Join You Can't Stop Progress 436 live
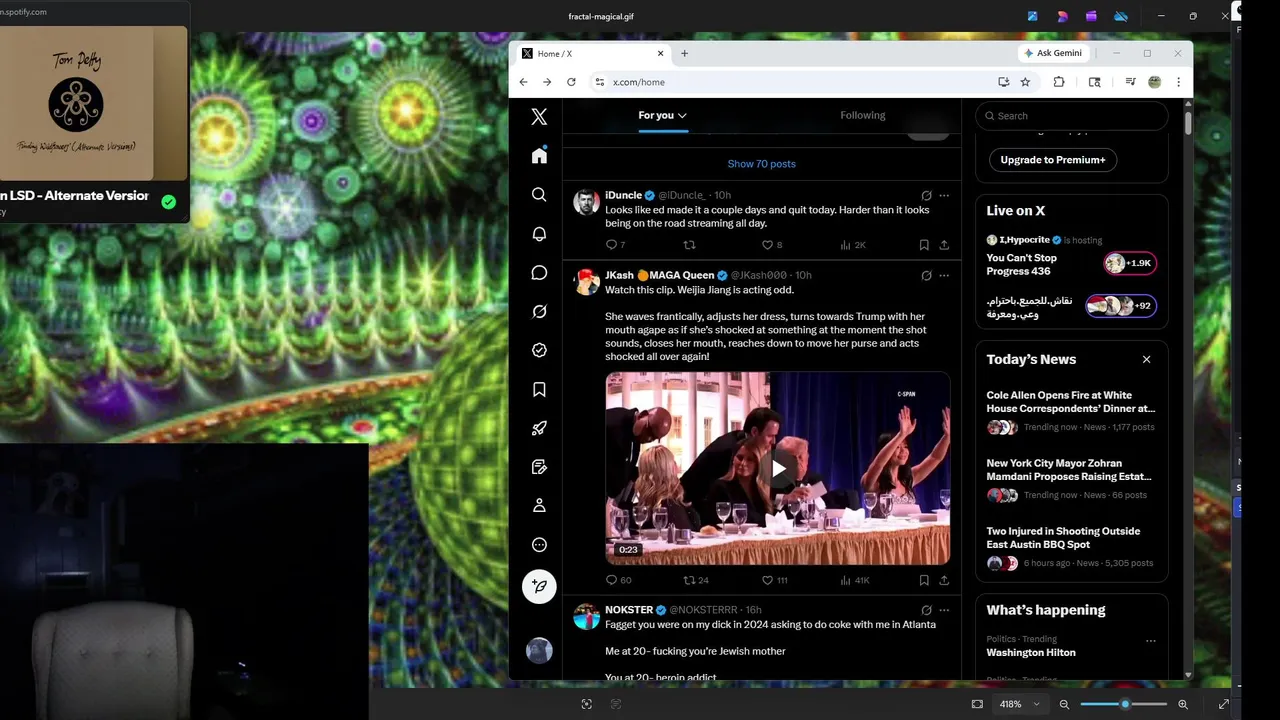The height and width of the screenshot is (720, 1280). pyautogui.click(x=1072, y=264)
